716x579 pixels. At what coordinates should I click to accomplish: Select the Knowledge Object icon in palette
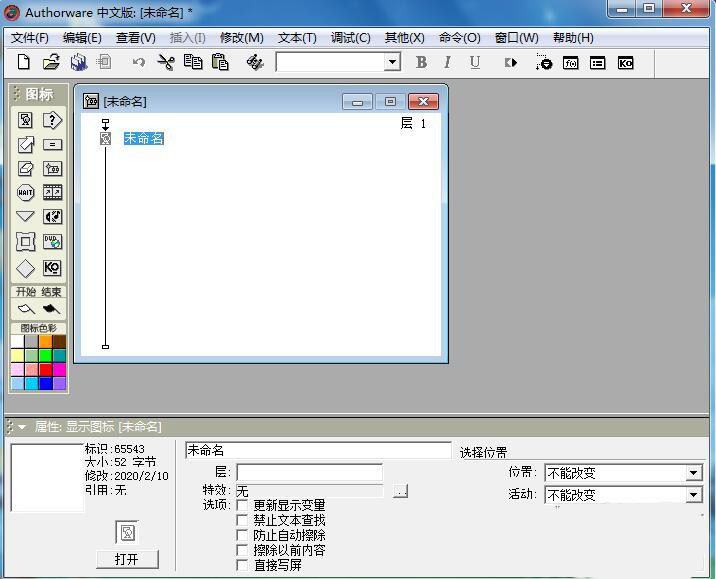click(x=53, y=268)
